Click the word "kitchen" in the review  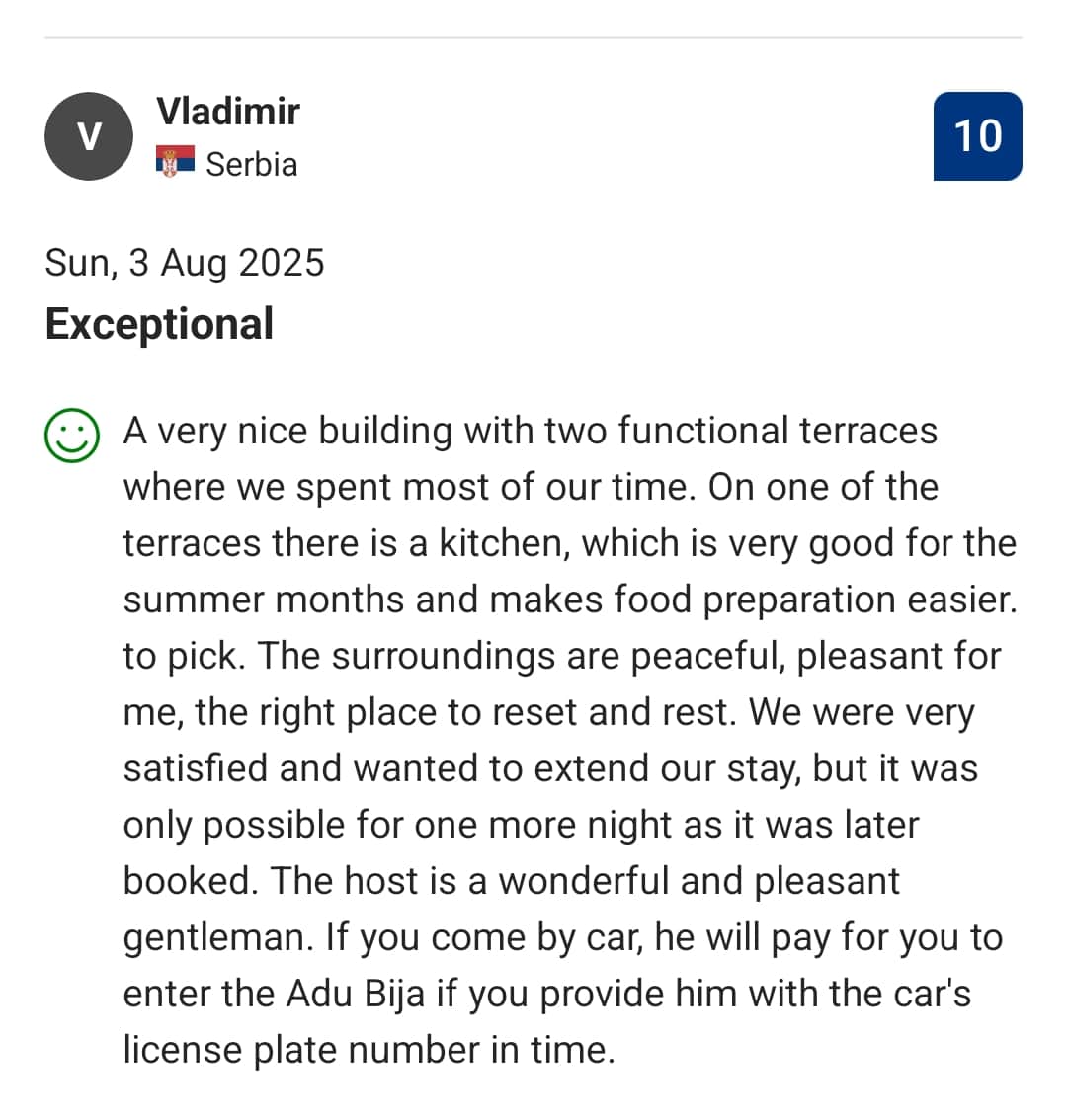click(x=503, y=543)
